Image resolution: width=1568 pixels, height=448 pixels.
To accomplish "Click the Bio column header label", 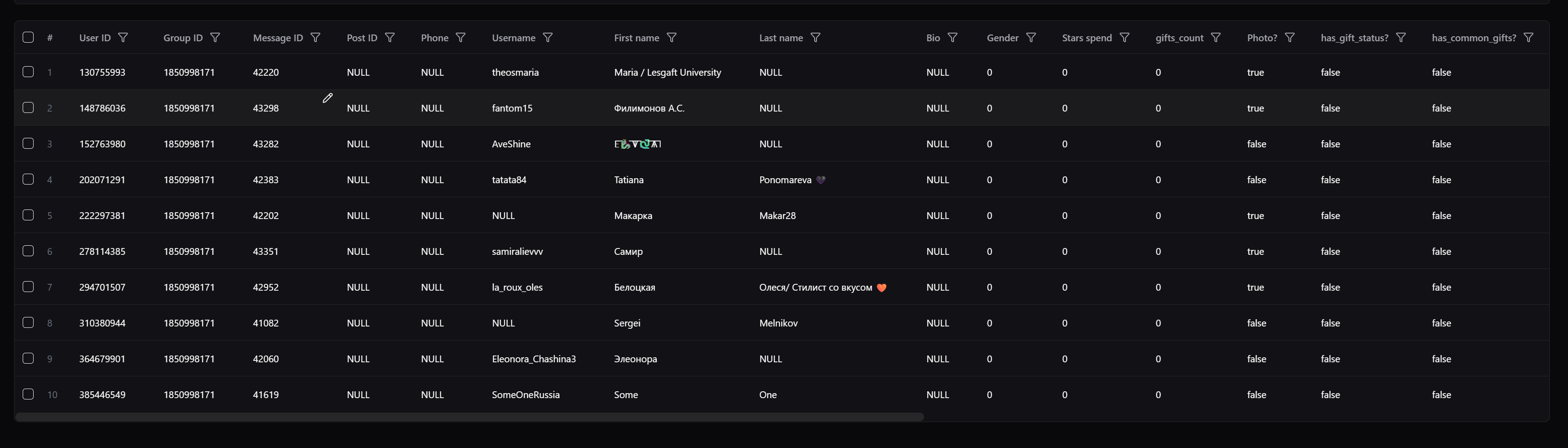I will coord(933,38).
